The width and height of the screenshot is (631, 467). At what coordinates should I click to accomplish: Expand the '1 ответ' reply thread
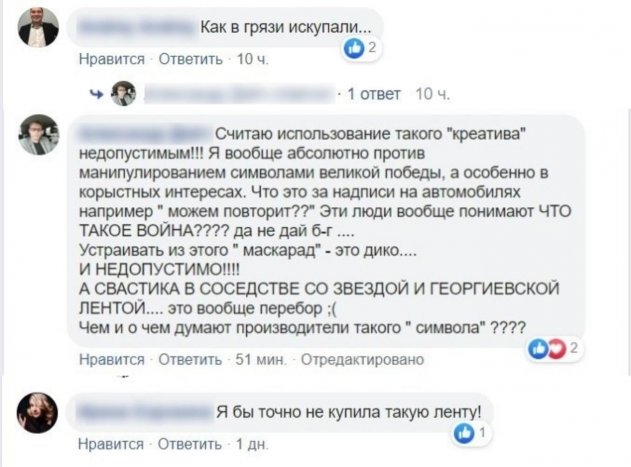(373, 94)
